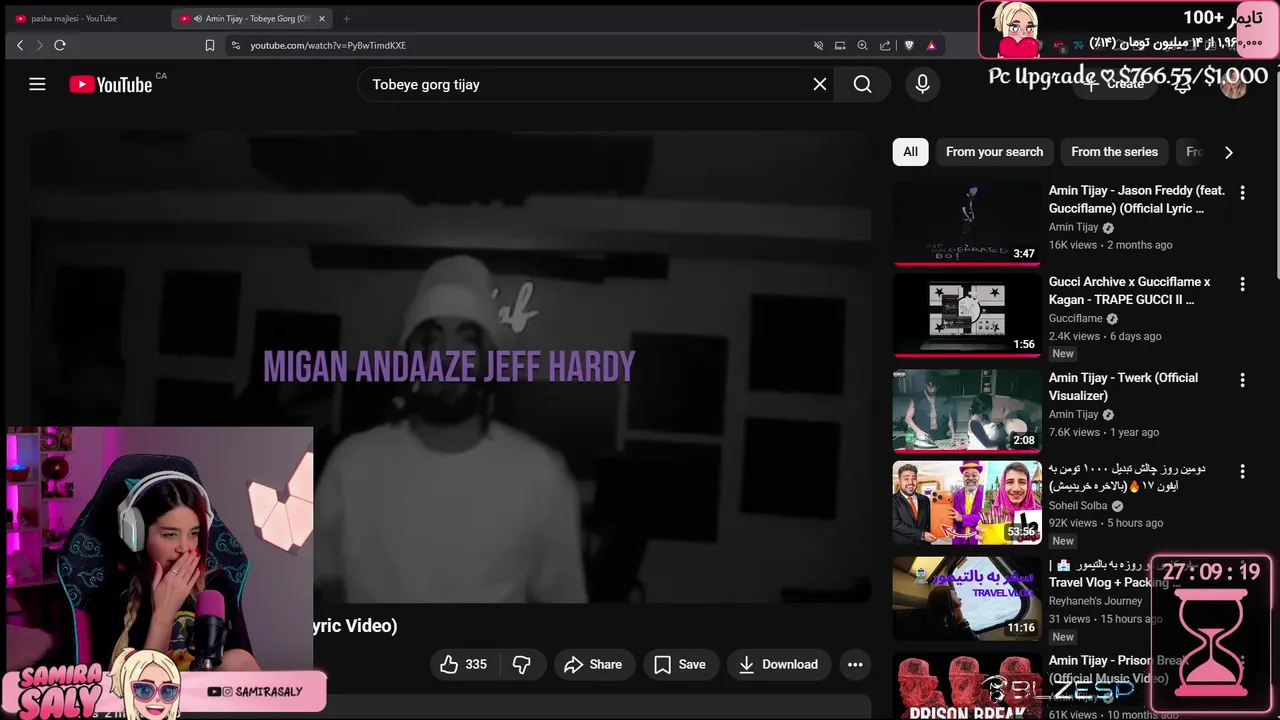Open the Soheil Solba channel link
1280x720 pixels.
(1078, 506)
